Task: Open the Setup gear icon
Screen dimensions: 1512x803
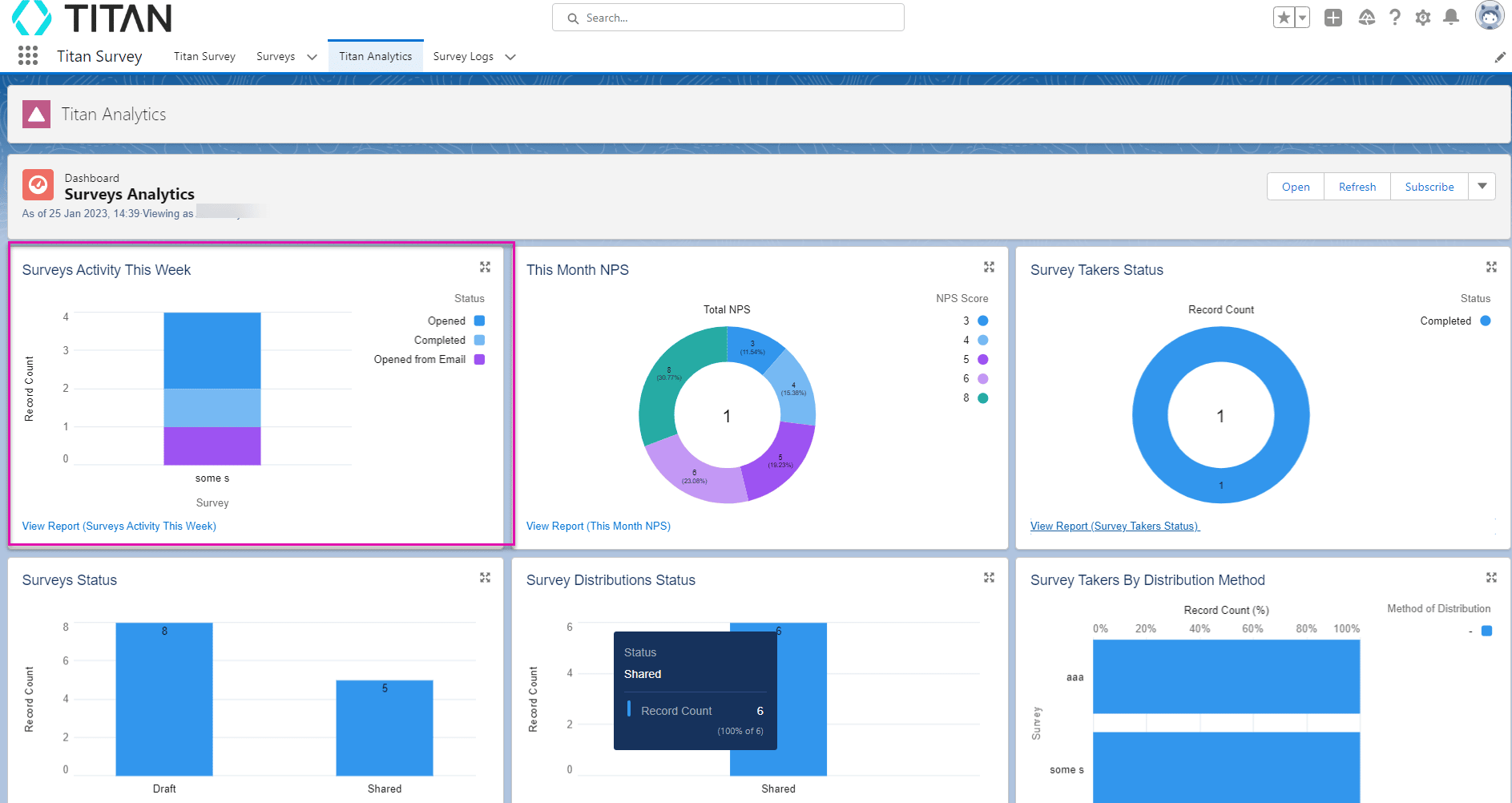Action: point(1423,18)
